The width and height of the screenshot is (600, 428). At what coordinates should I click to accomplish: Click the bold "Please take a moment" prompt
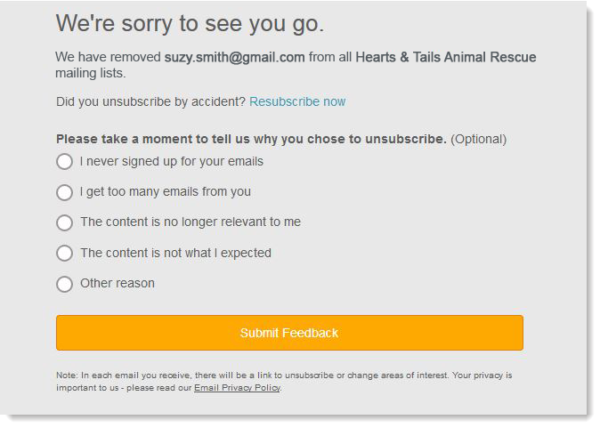click(x=250, y=139)
